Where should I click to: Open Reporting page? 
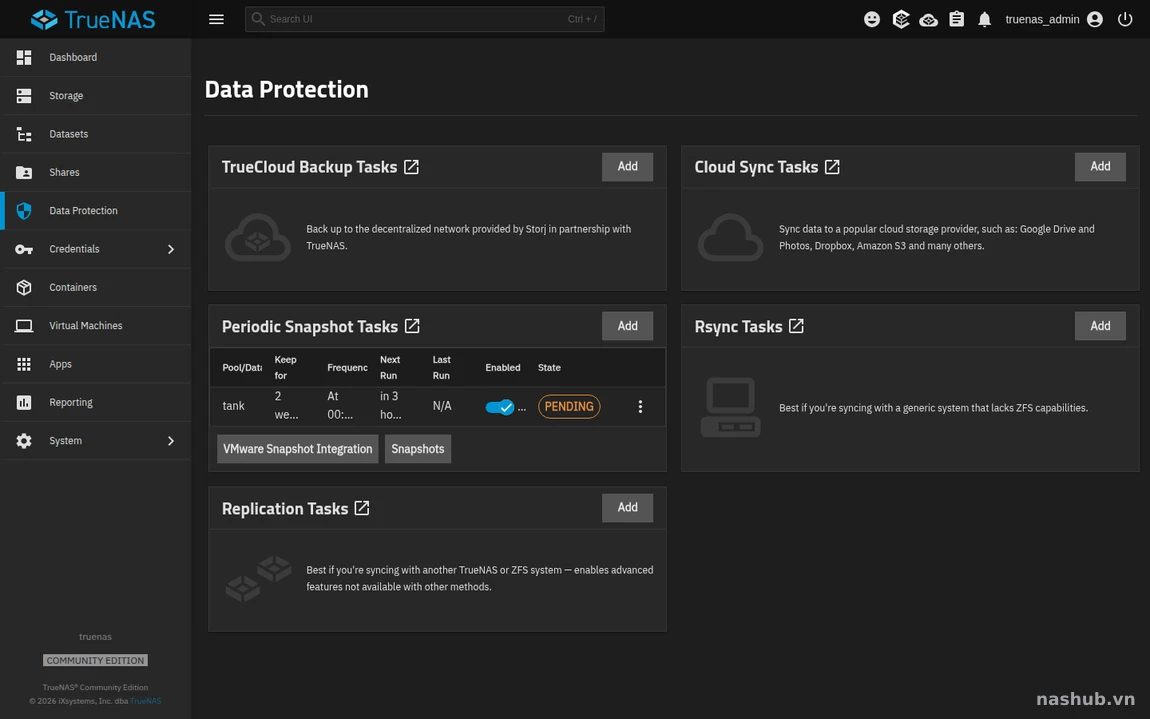tap(95, 402)
